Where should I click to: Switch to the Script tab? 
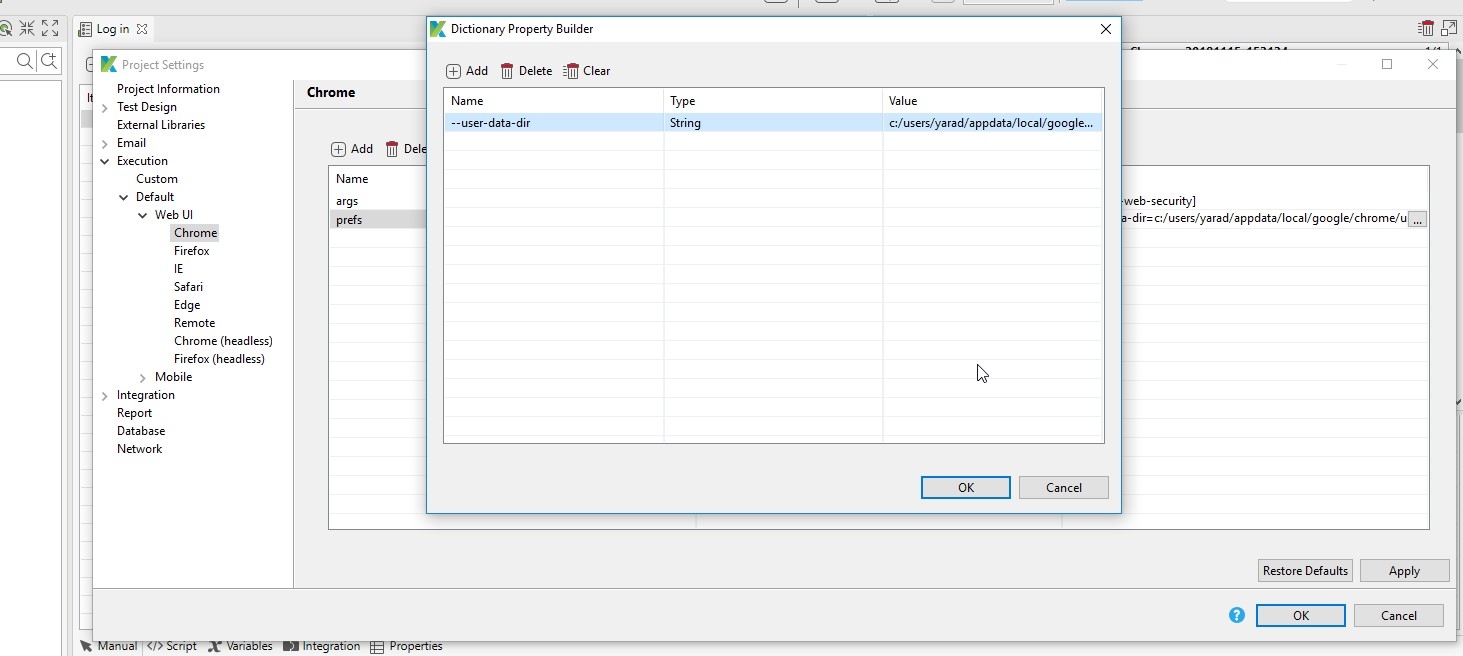click(x=172, y=646)
